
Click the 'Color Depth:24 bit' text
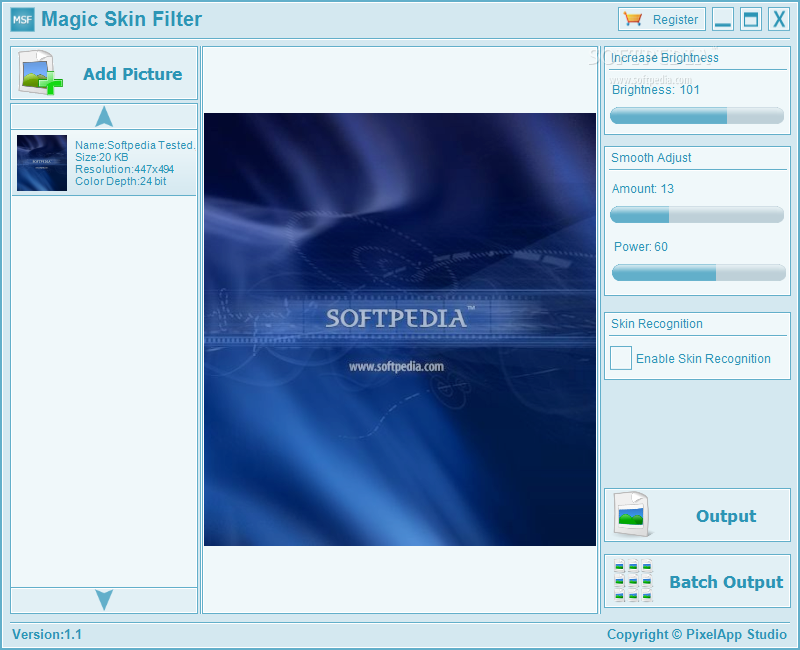click(x=120, y=181)
